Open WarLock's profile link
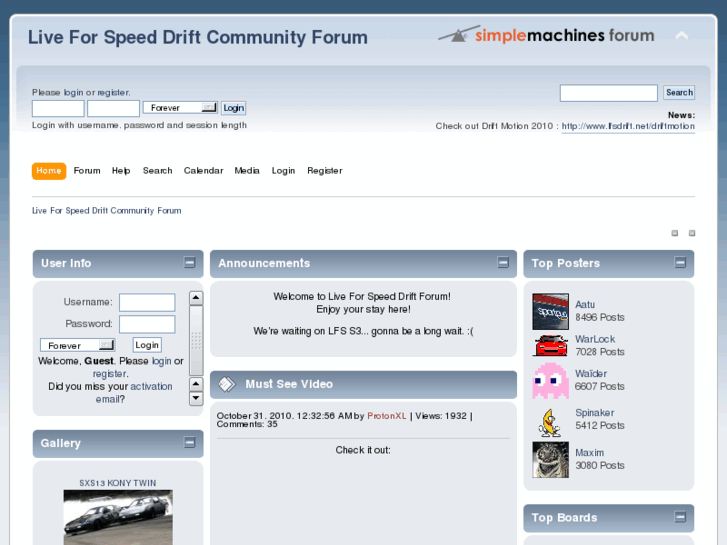 click(x=595, y=339)
